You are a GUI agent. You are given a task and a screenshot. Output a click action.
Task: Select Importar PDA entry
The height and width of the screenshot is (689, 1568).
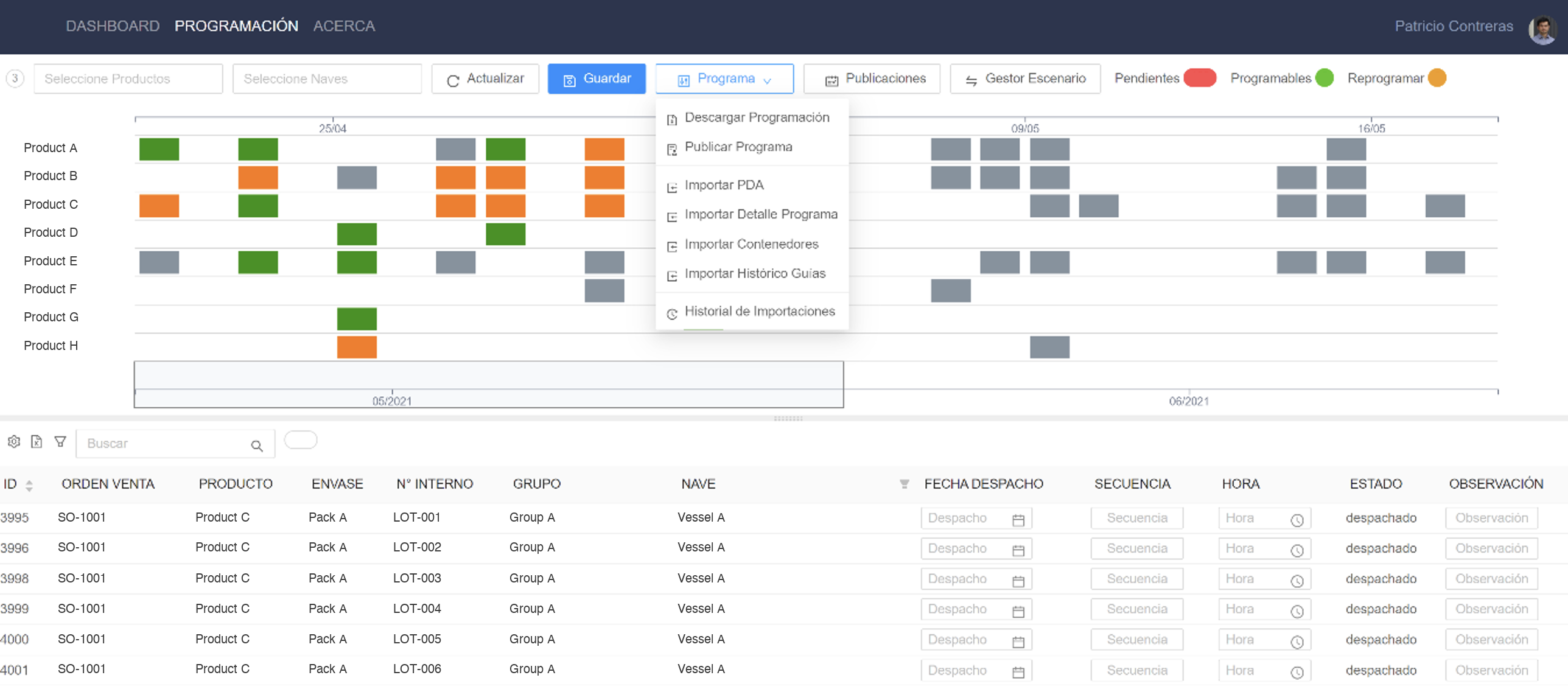tap(752, 185)
